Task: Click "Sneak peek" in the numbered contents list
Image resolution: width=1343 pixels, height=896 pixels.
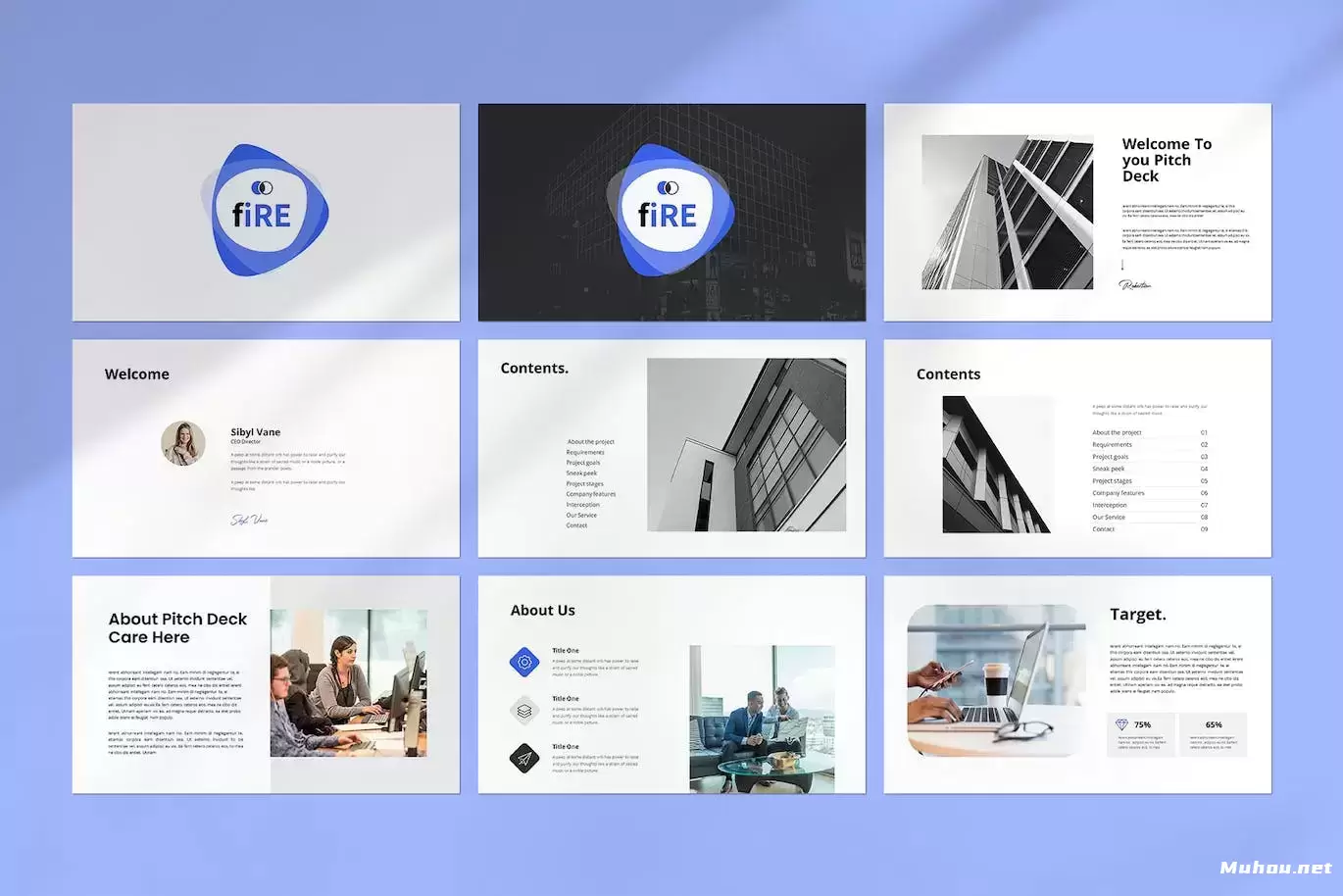Action: tap(1109, 469)
